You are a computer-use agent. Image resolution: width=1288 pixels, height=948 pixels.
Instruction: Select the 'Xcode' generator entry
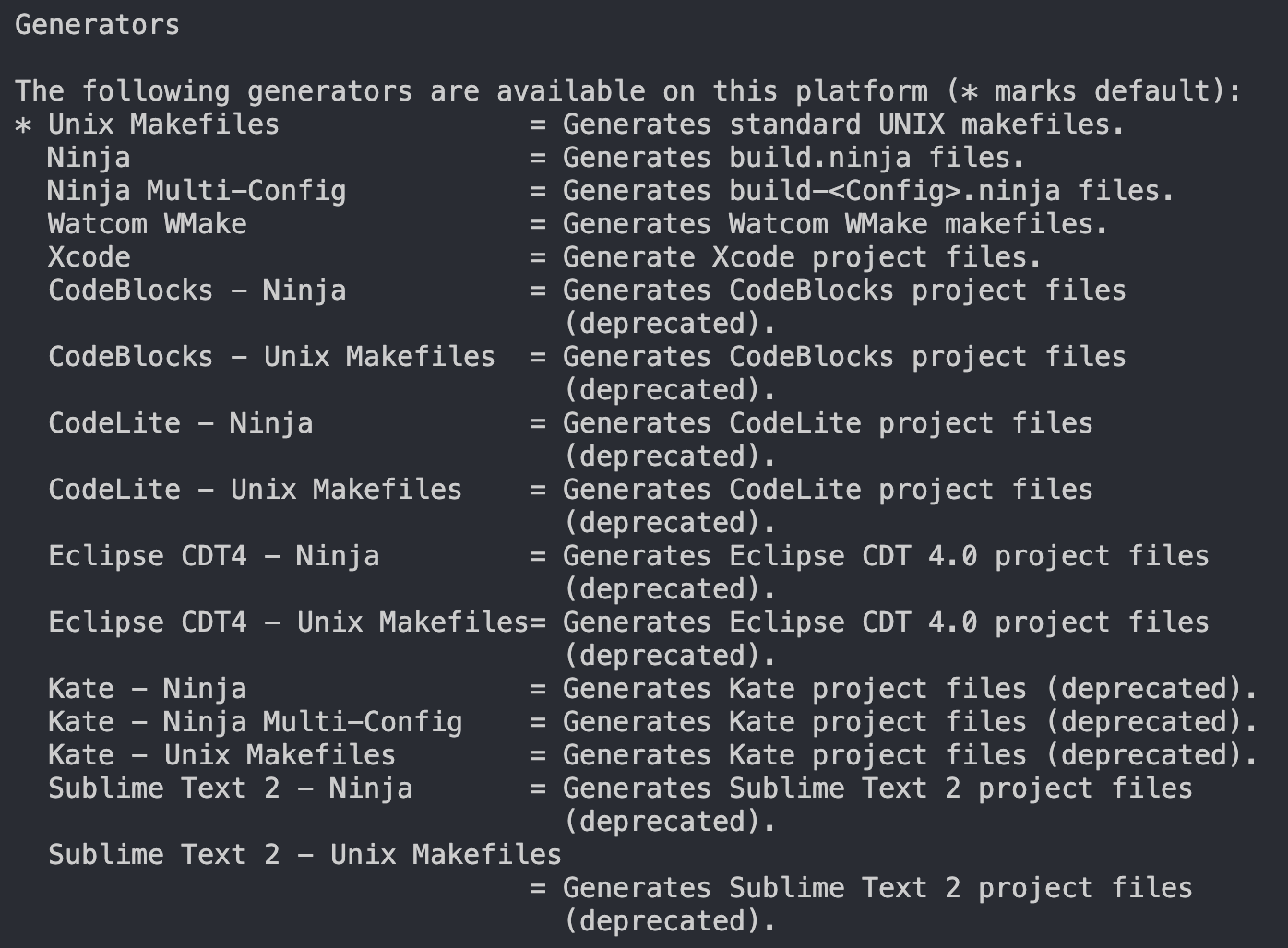click(89, 257)
